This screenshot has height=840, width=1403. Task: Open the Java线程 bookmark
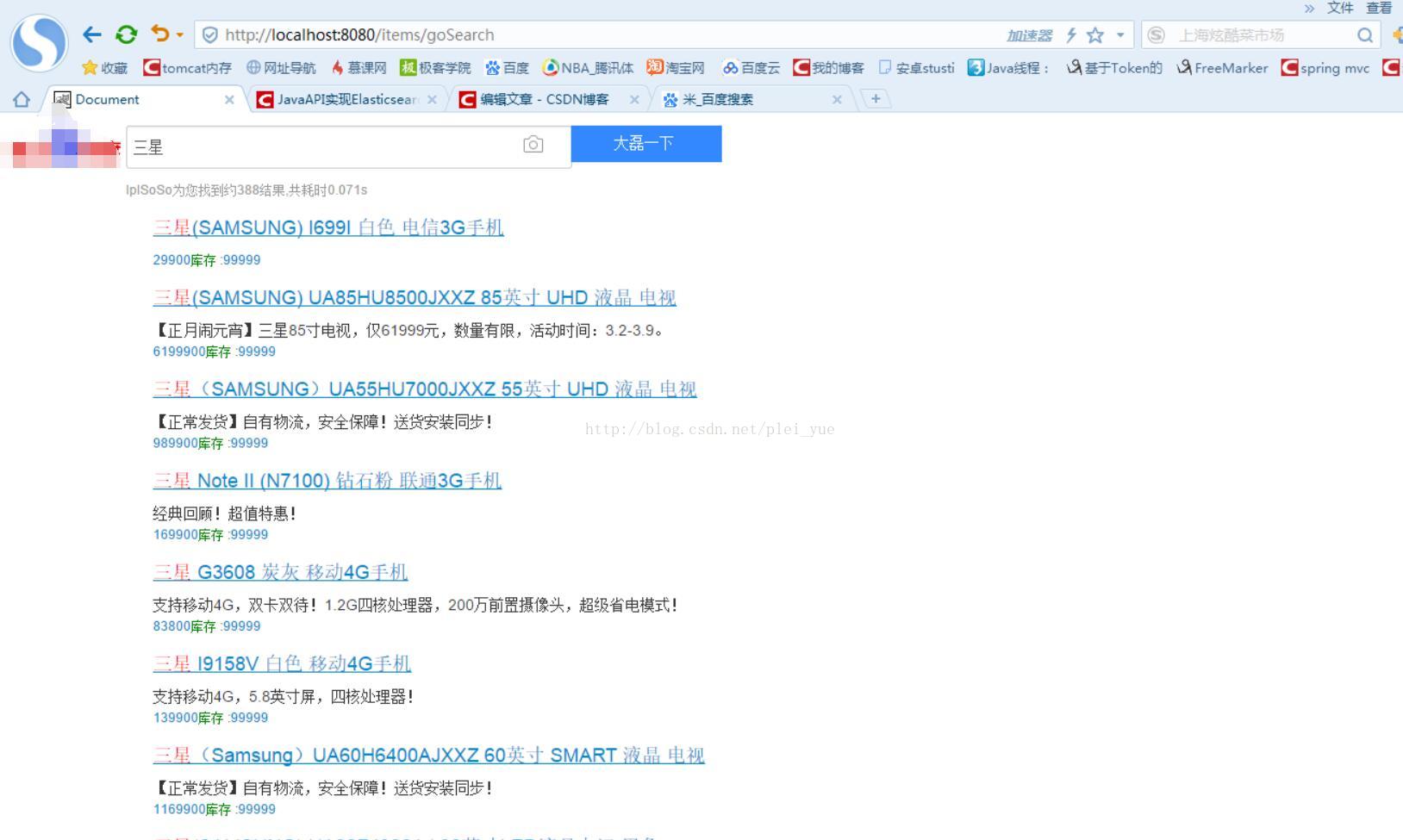pyautogui.click(x=1008, y=68)
